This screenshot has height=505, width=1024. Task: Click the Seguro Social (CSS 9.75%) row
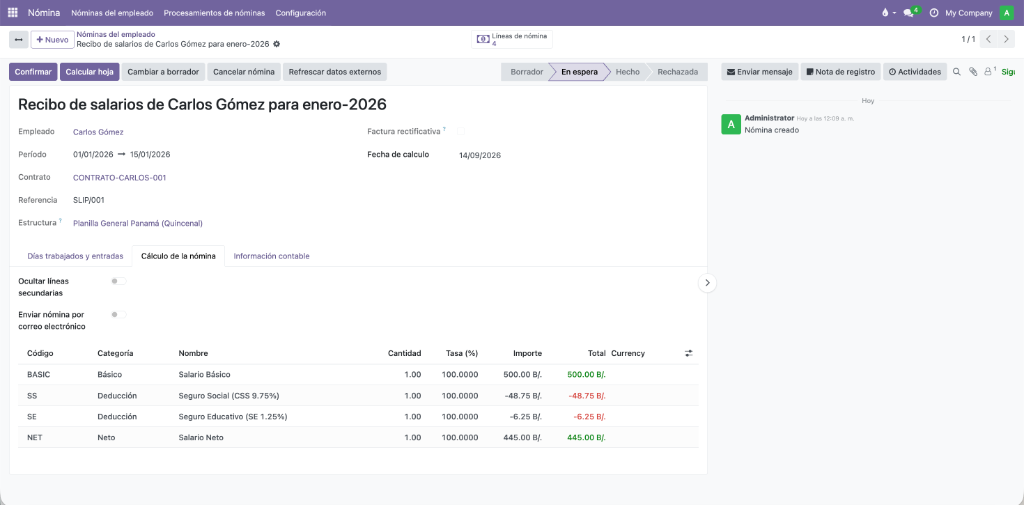358,396
